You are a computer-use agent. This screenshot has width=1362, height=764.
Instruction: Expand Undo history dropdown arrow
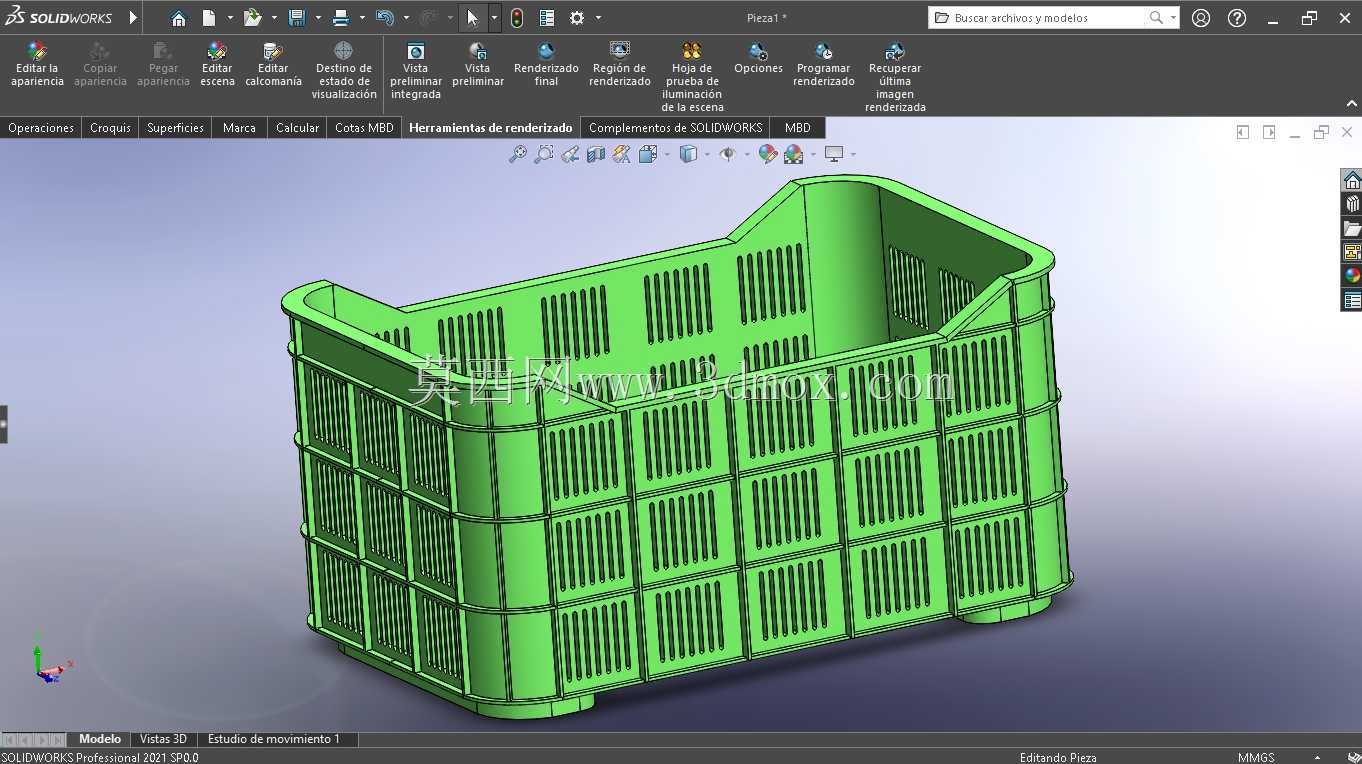(x=406, y=18)
